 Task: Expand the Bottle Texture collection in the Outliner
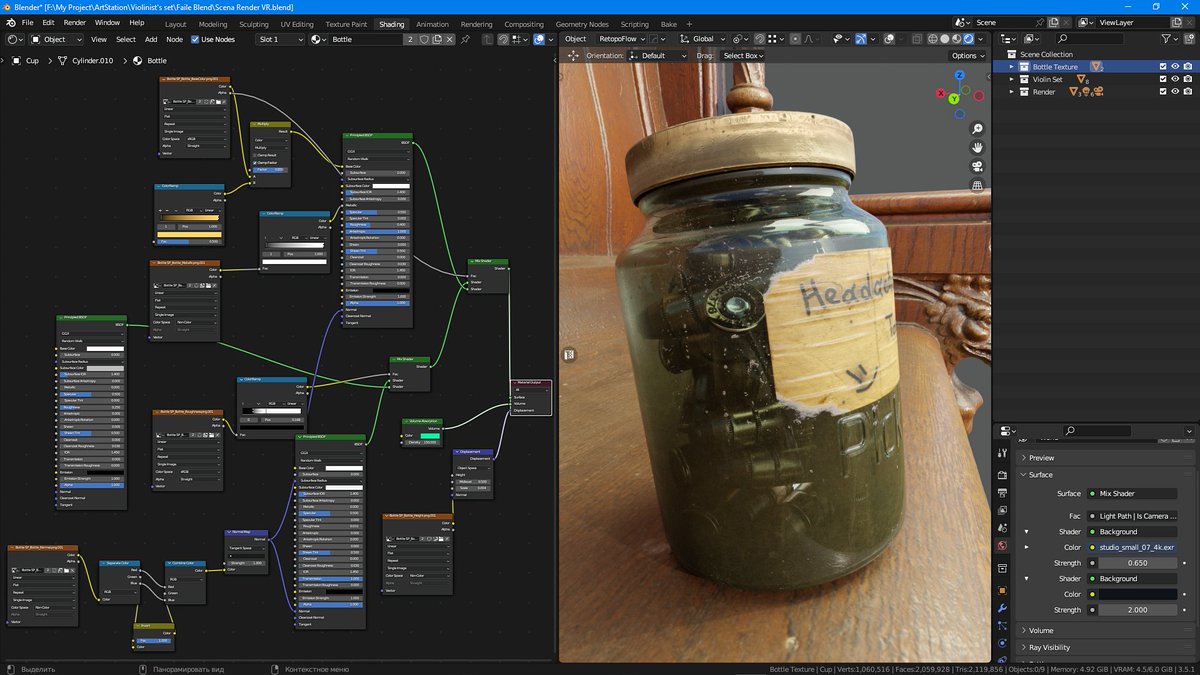1011,66
